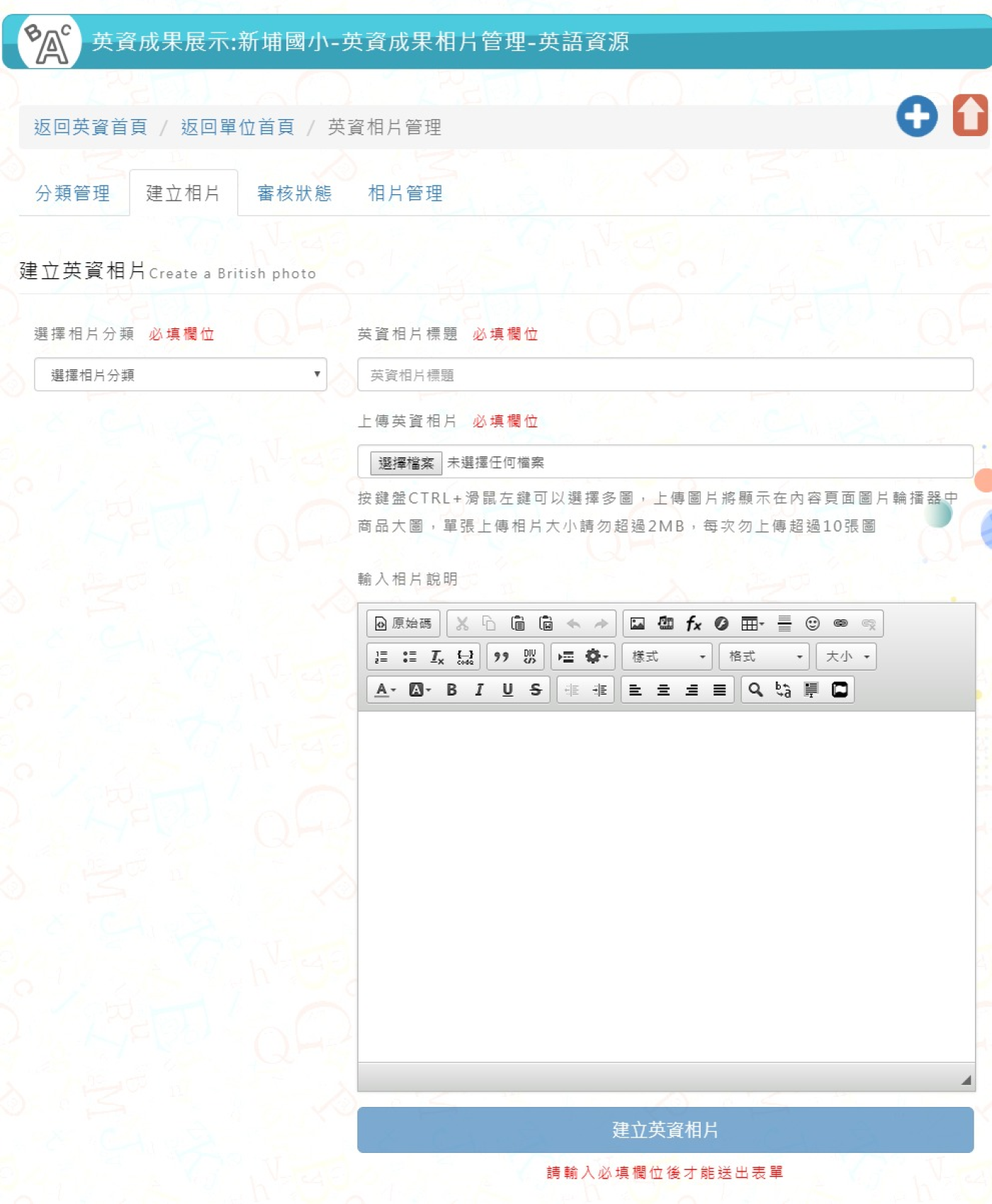Toggle underline text formatting
This screenshot has width=992, height=1204.
coord(507,690)
